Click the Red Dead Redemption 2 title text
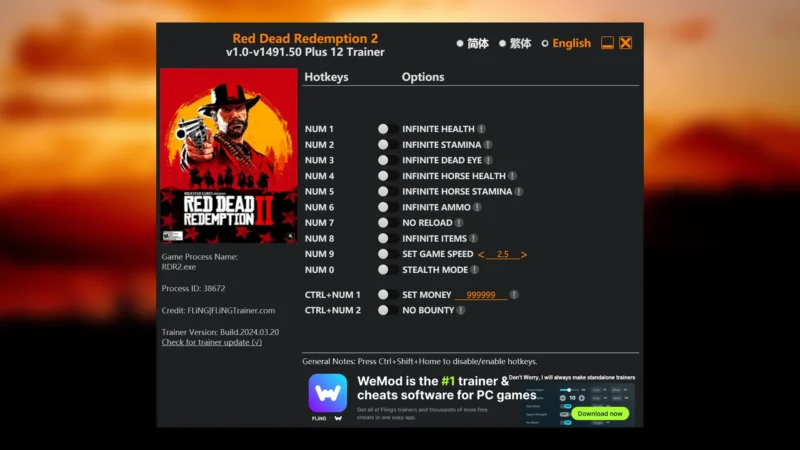This screenshot has height=450, width=800. pyautogui.click(x=305, y=38)
